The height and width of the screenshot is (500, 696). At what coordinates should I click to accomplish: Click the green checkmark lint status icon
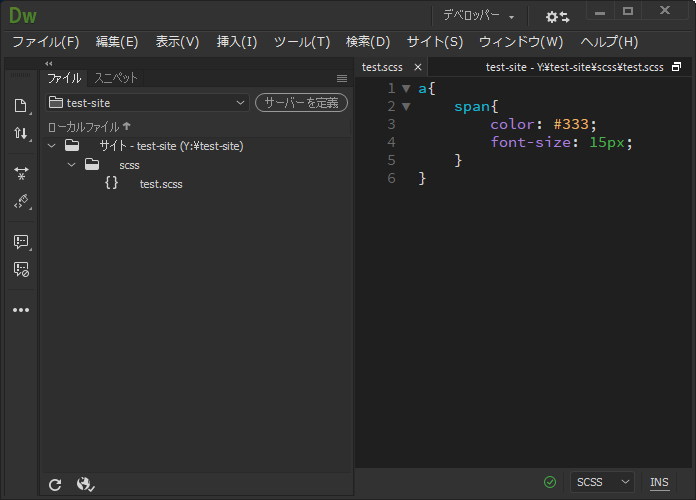[550, 482]
